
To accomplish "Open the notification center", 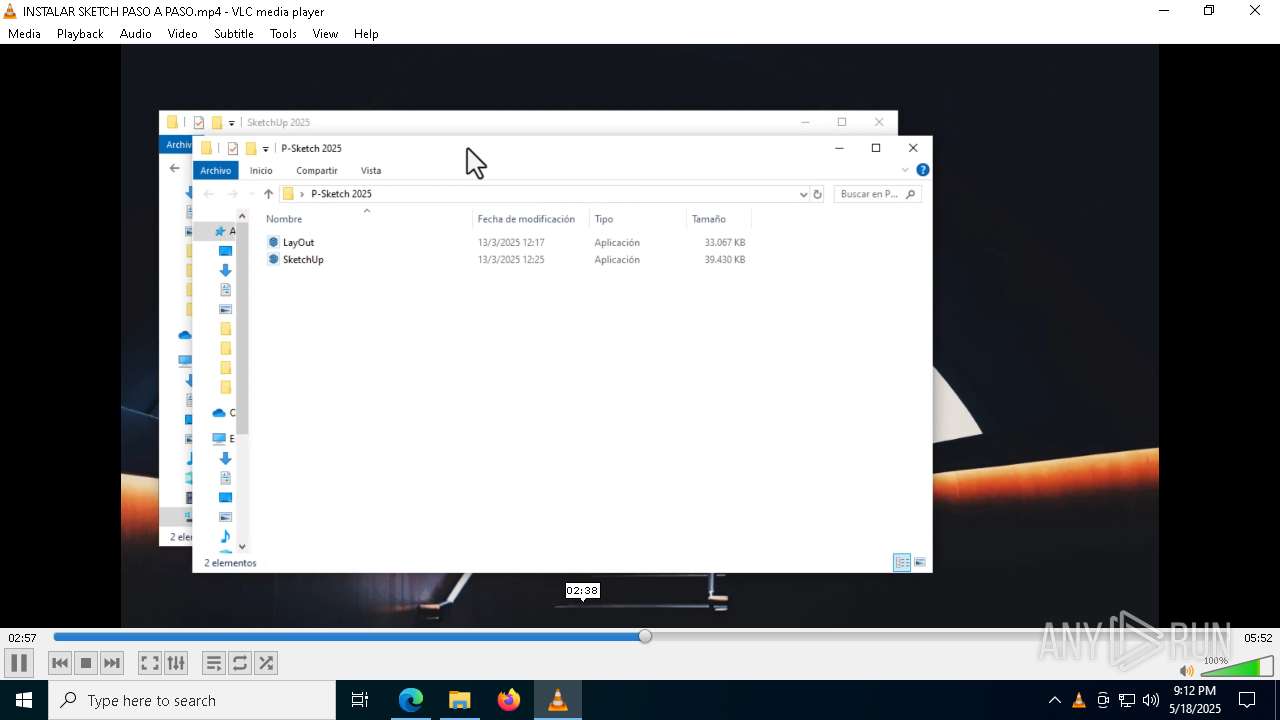I will (x=1247, y=700).
